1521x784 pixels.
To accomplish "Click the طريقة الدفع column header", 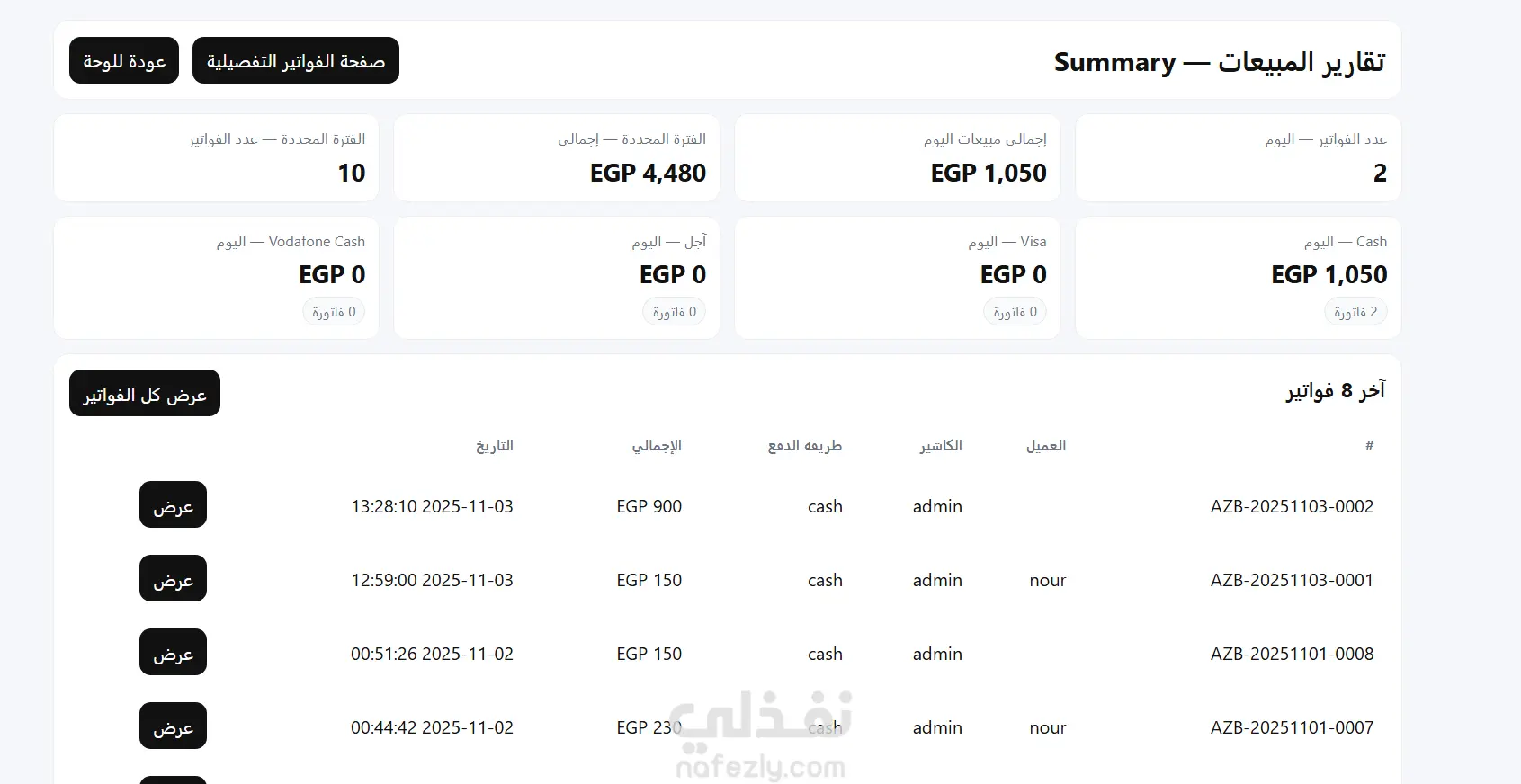I will coord(804,446).
